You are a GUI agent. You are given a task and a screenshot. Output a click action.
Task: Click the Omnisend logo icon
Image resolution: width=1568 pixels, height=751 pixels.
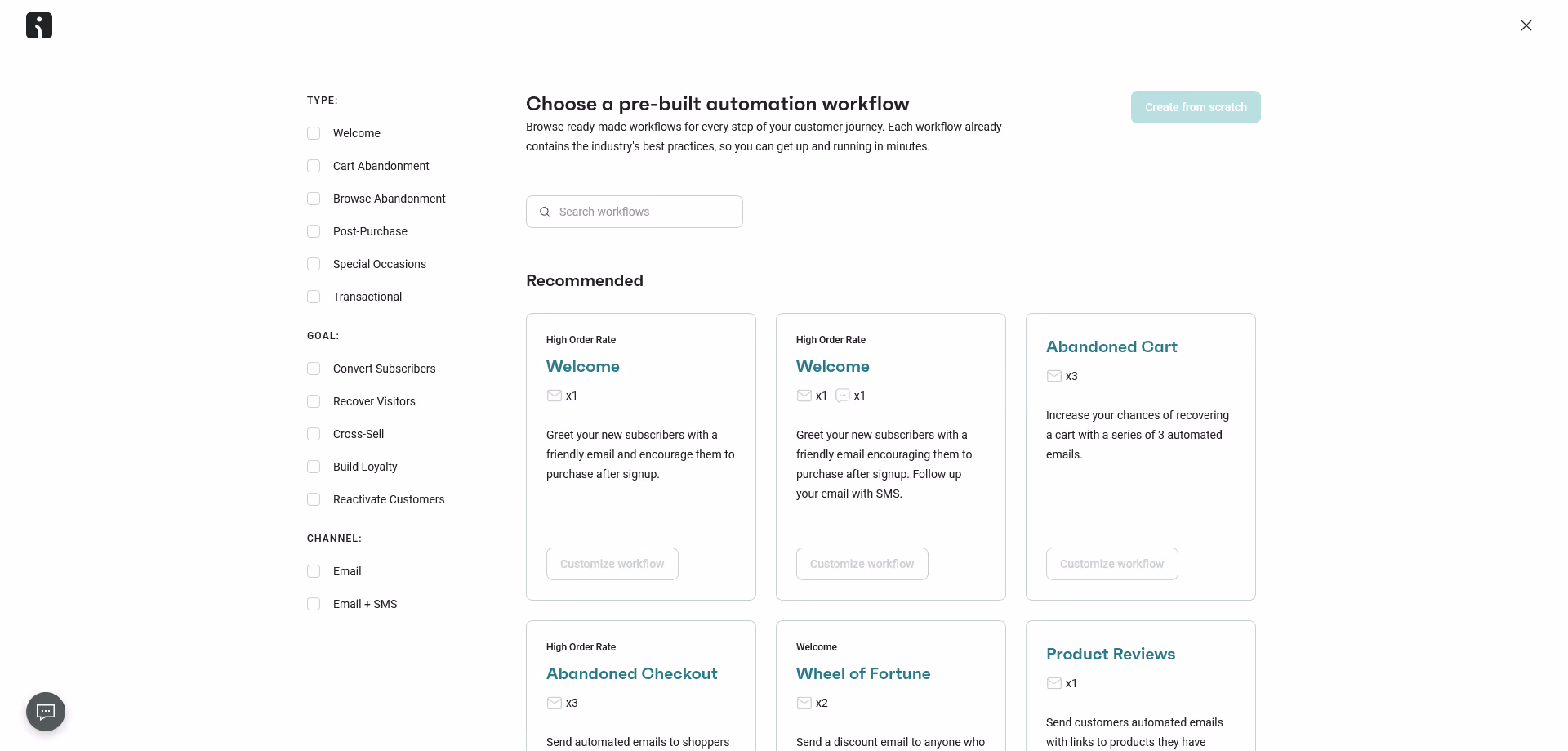tap(39, 25)
